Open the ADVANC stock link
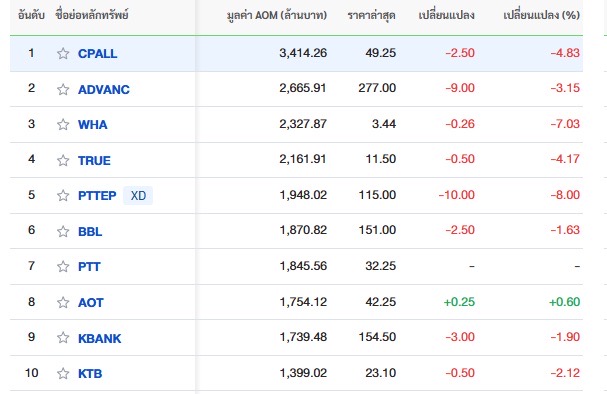Viewport: 607px width, 394px height. [104, 89]
